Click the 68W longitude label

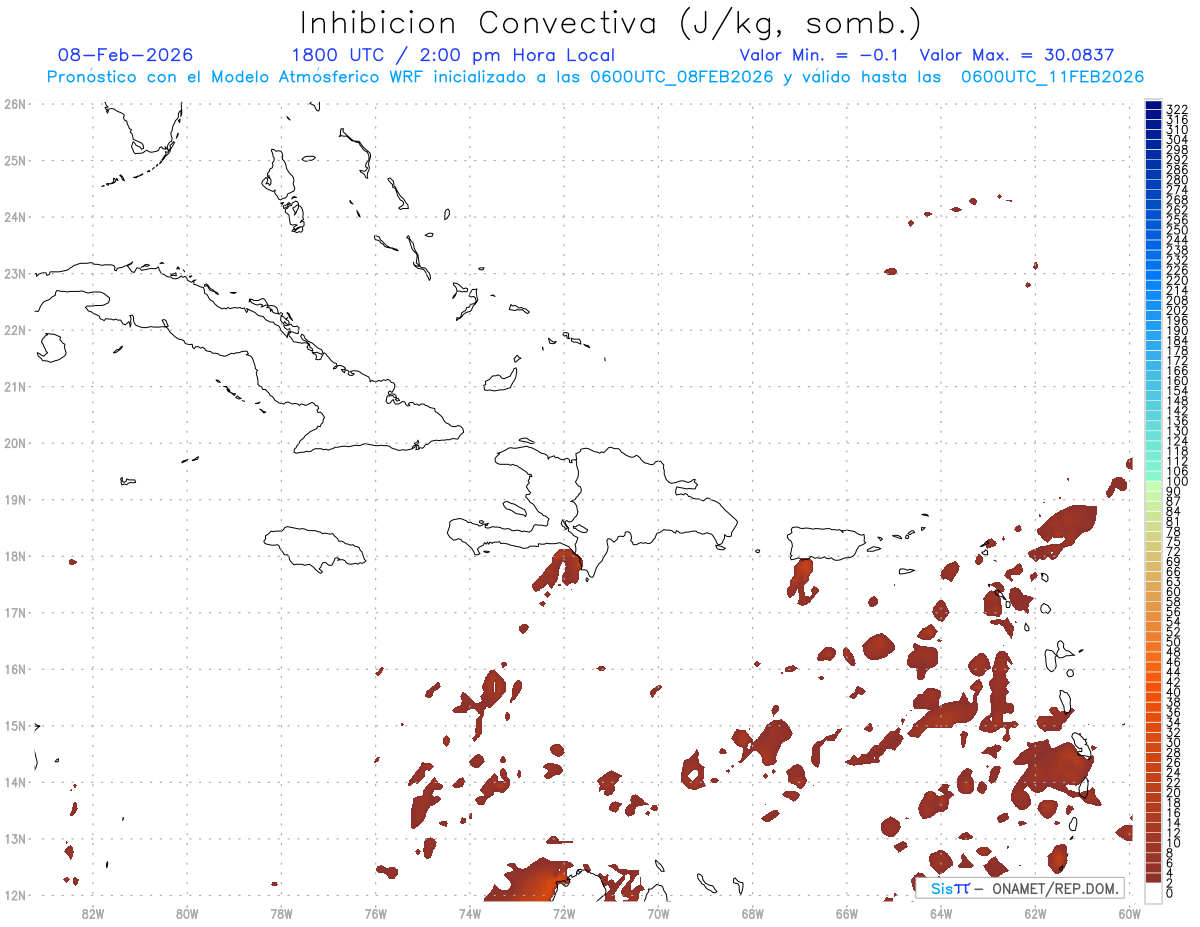(753, 912)
